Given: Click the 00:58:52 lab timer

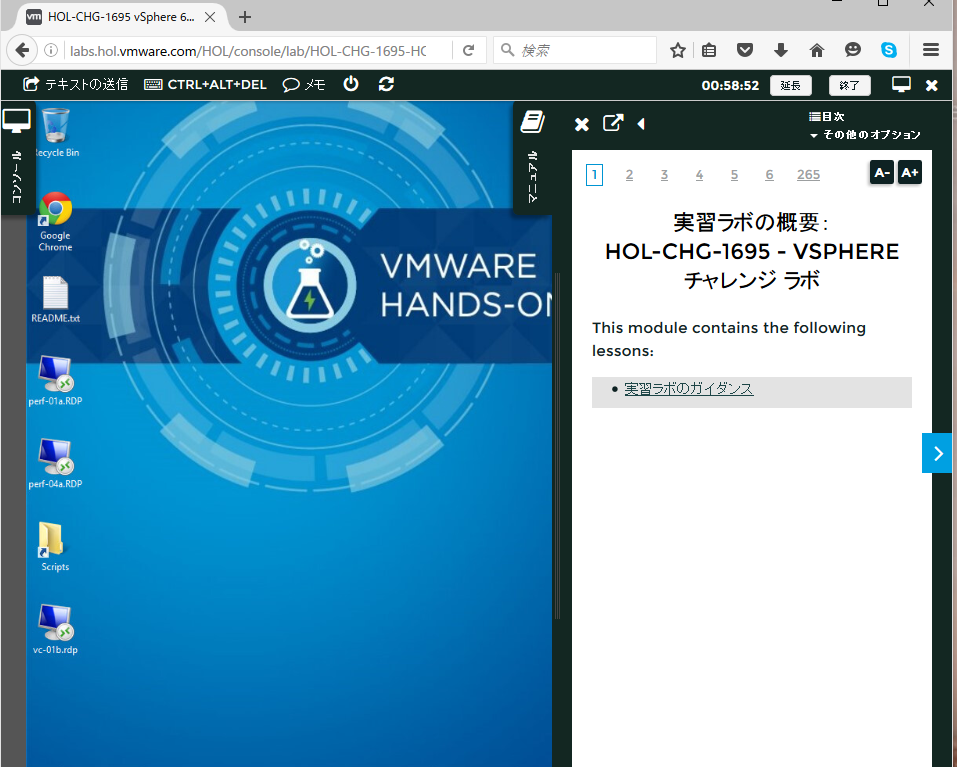Looking at the screenshot, I should 730,85.
